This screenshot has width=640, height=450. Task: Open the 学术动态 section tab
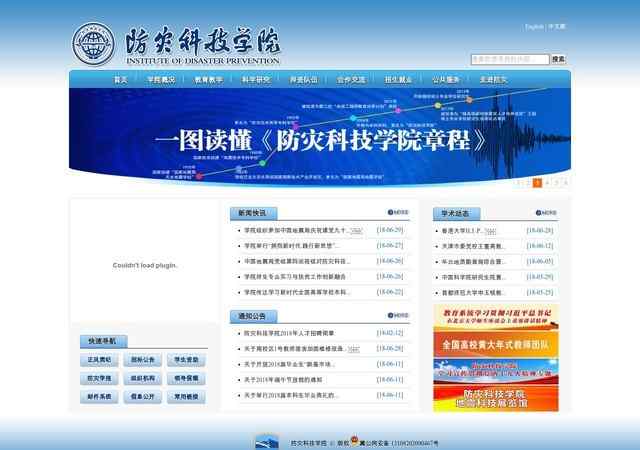pos(456,213)
